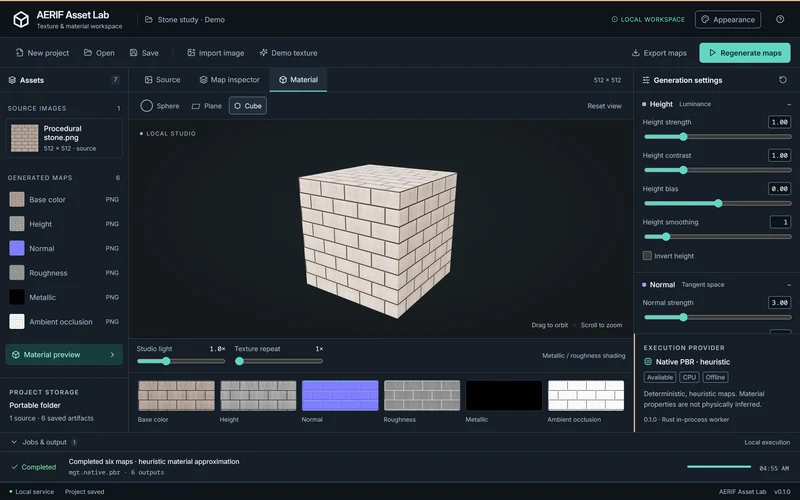The width and height of the screenshot is (800, 500).
Task: Click the Roughness map swatch icon in list
Action: (17, 273)
